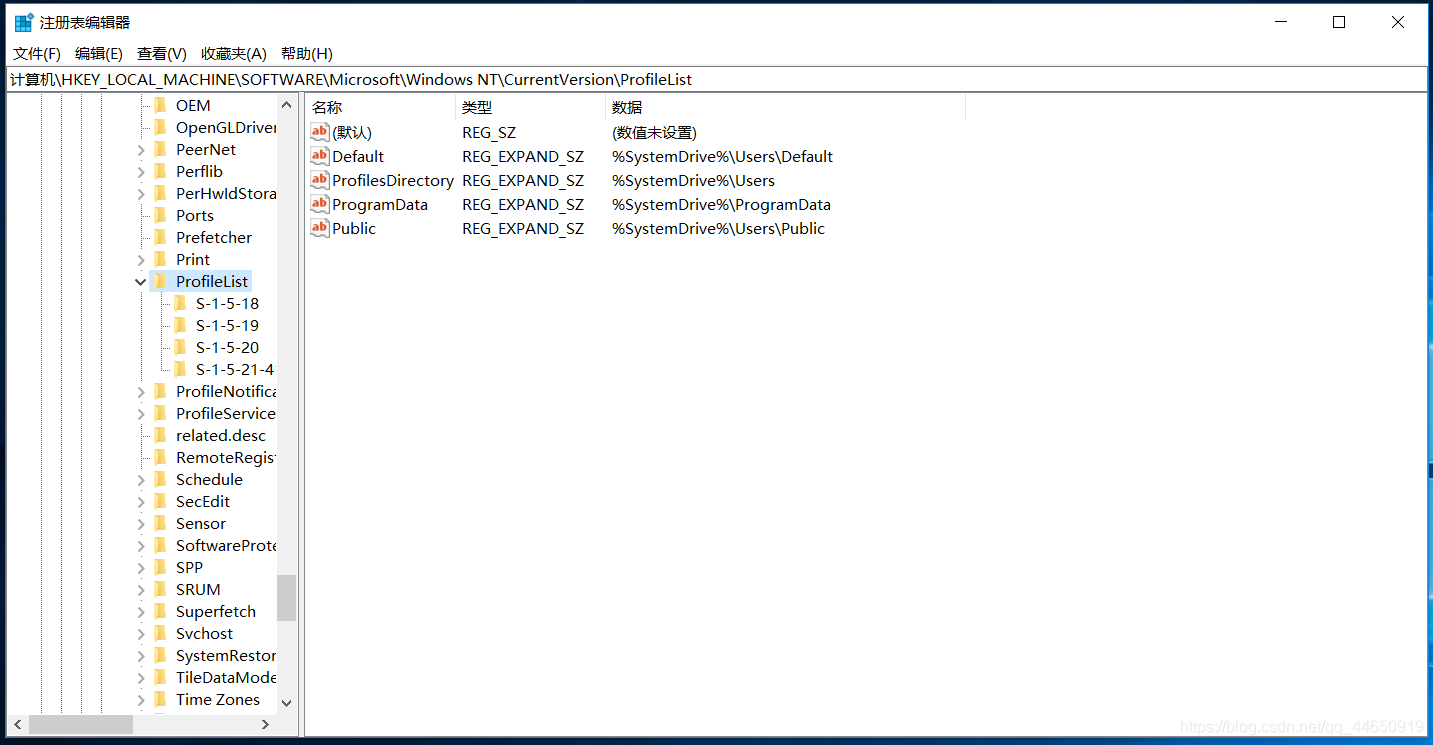Screen dimensions: 1433x745
Task: Select the SoftwareProtection tree item label
Action: pos(225,545)
